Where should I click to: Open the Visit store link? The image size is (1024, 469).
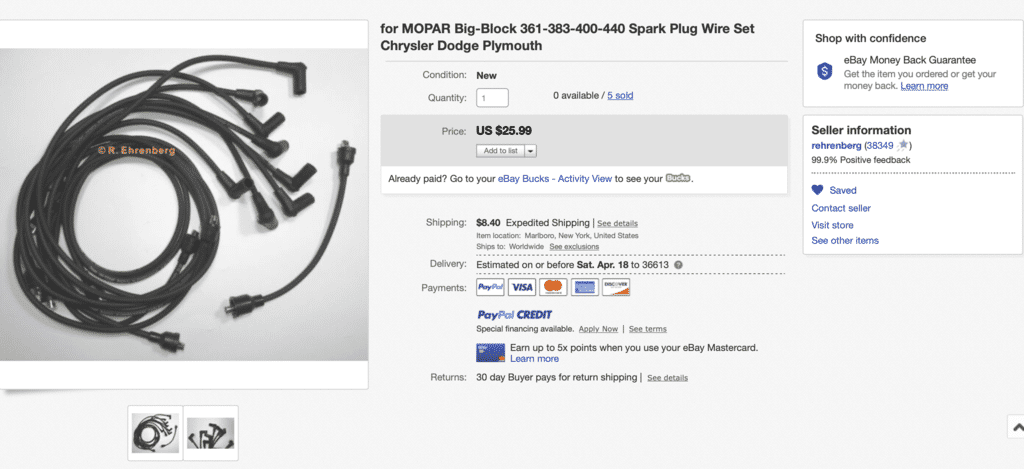[x=831, y=225]
